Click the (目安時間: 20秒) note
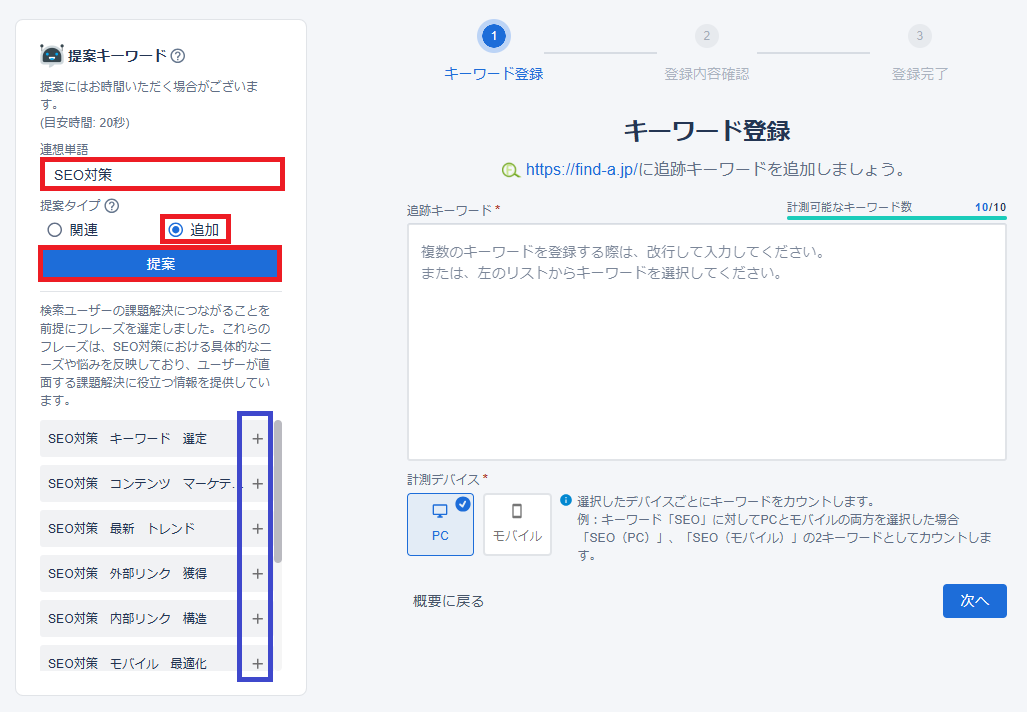1027x712 pixels. (x=84, y=122)
